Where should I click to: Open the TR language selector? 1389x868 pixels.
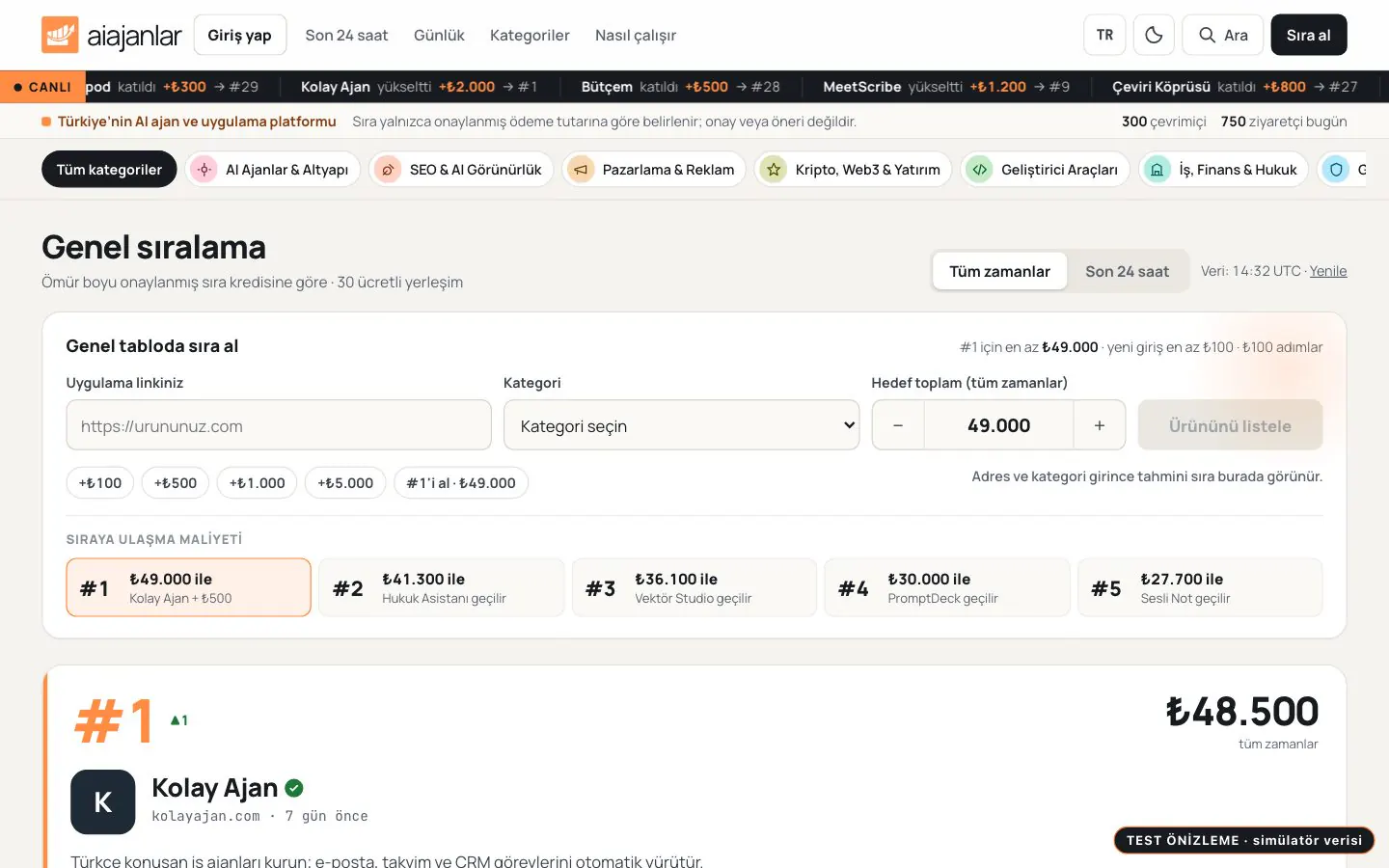(1104, 35)
